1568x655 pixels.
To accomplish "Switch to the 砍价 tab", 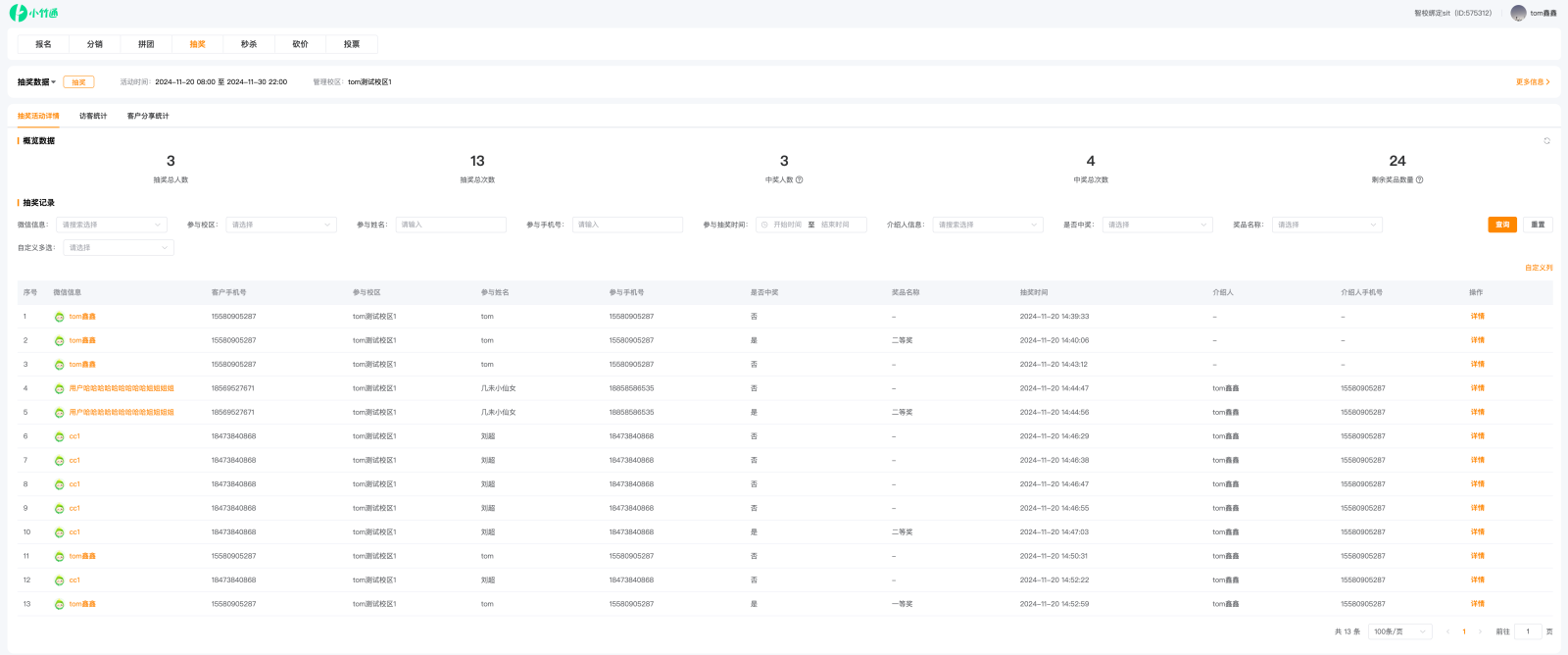I will click(x=301, y=44).
